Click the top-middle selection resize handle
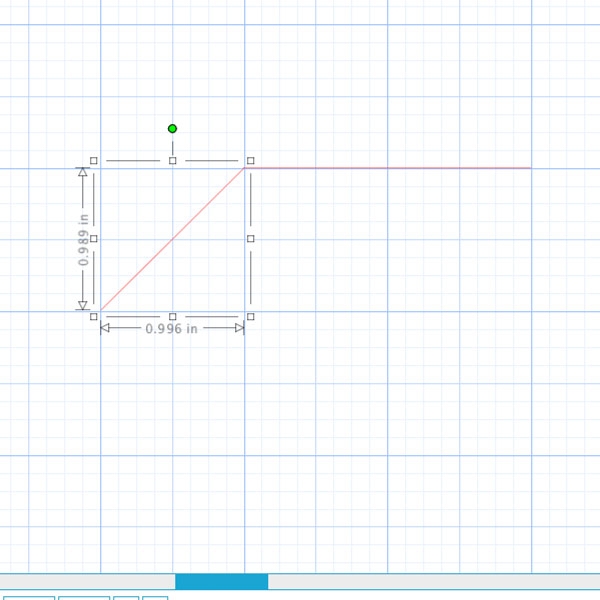 pos(172,160)
